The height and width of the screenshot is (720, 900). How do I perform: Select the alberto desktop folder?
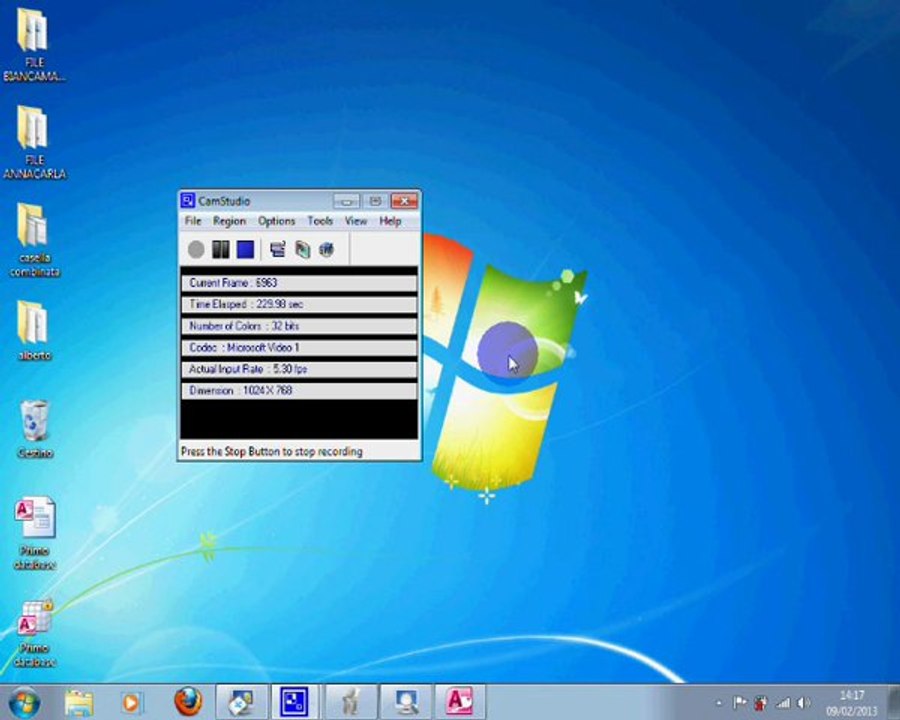(34, 330)
